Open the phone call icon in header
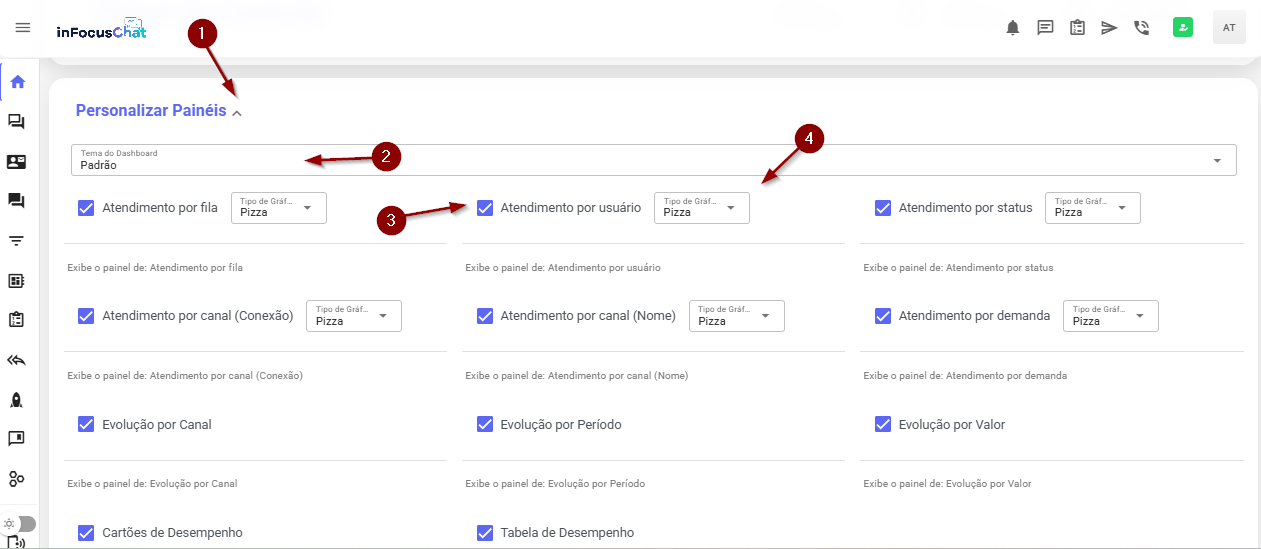Image resolution: width=1261 pixels, height=549 pixels. point(1141,28)
